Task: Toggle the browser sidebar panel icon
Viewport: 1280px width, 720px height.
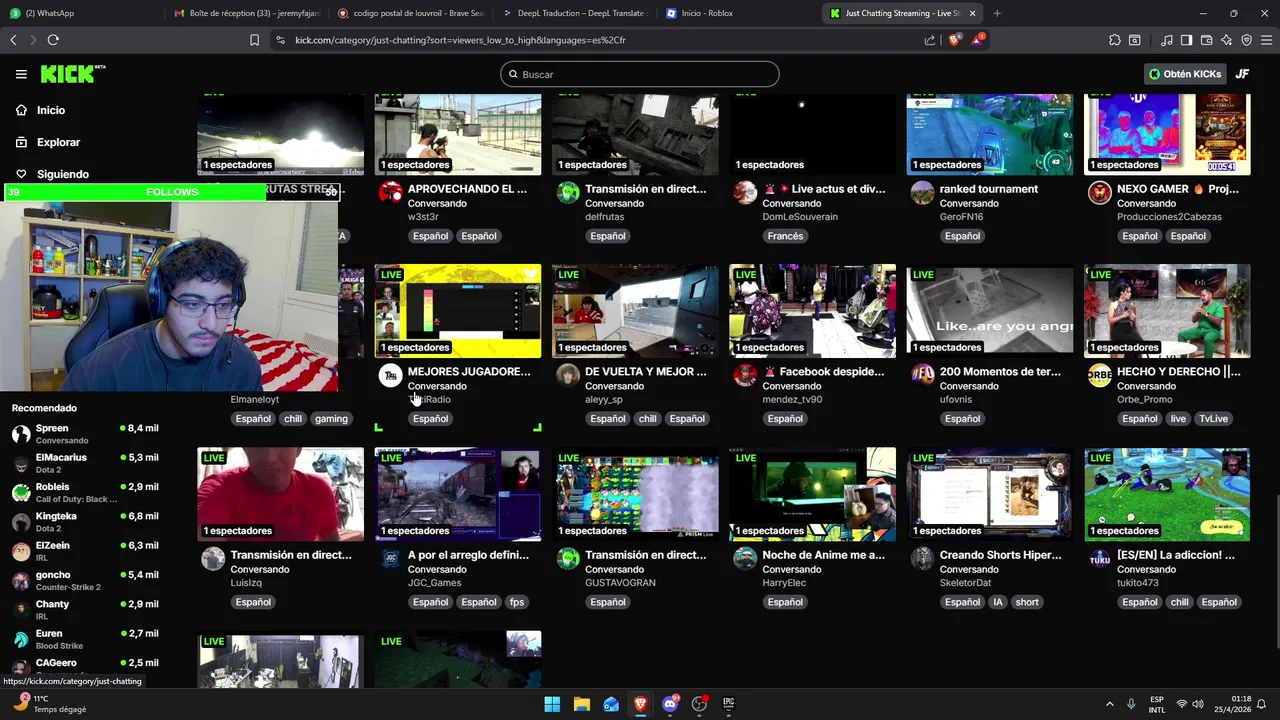Action: pyautogui.click(x=1186, y=40)
